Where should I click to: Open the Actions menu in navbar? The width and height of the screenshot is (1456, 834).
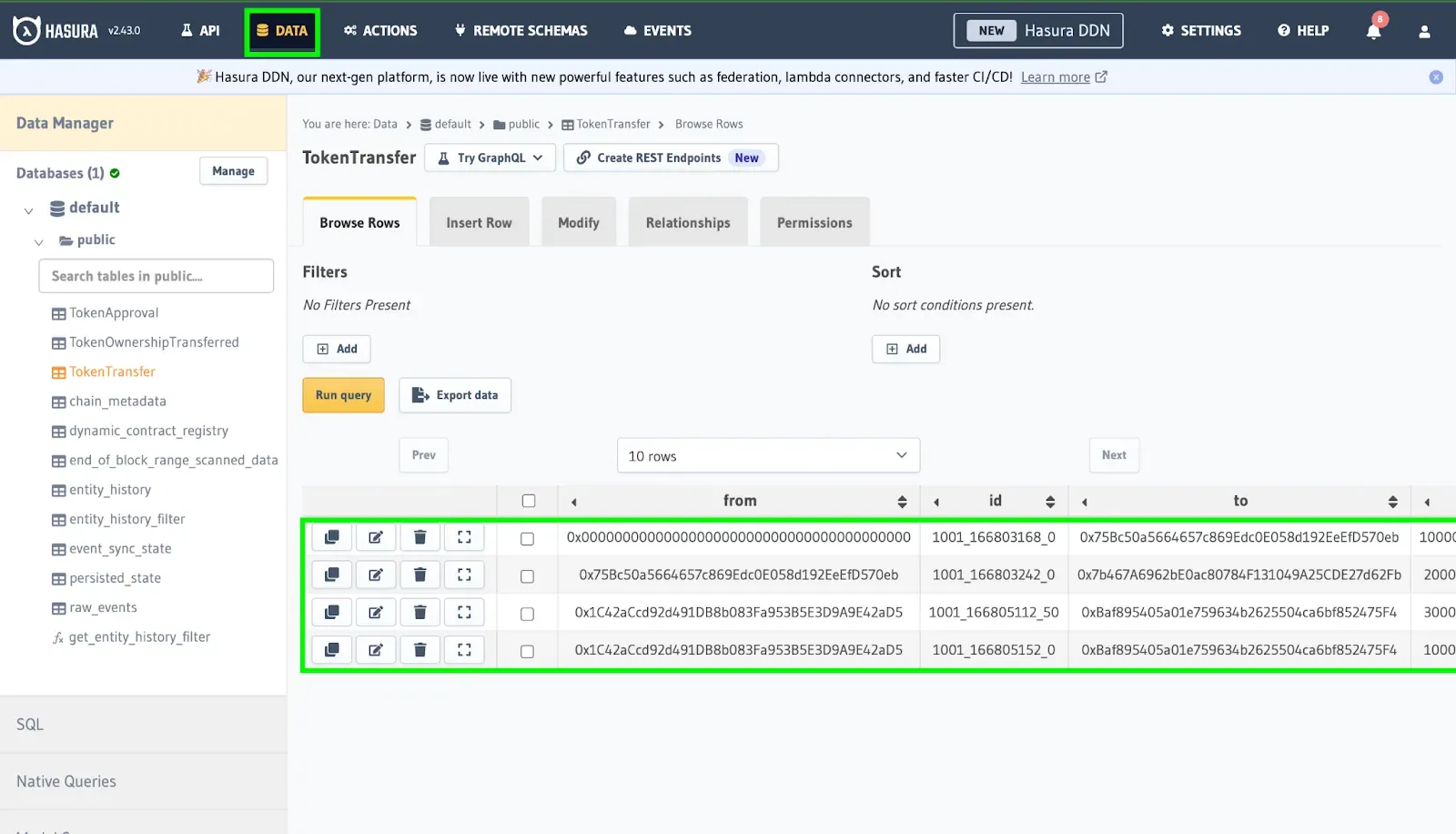(380, 31)
